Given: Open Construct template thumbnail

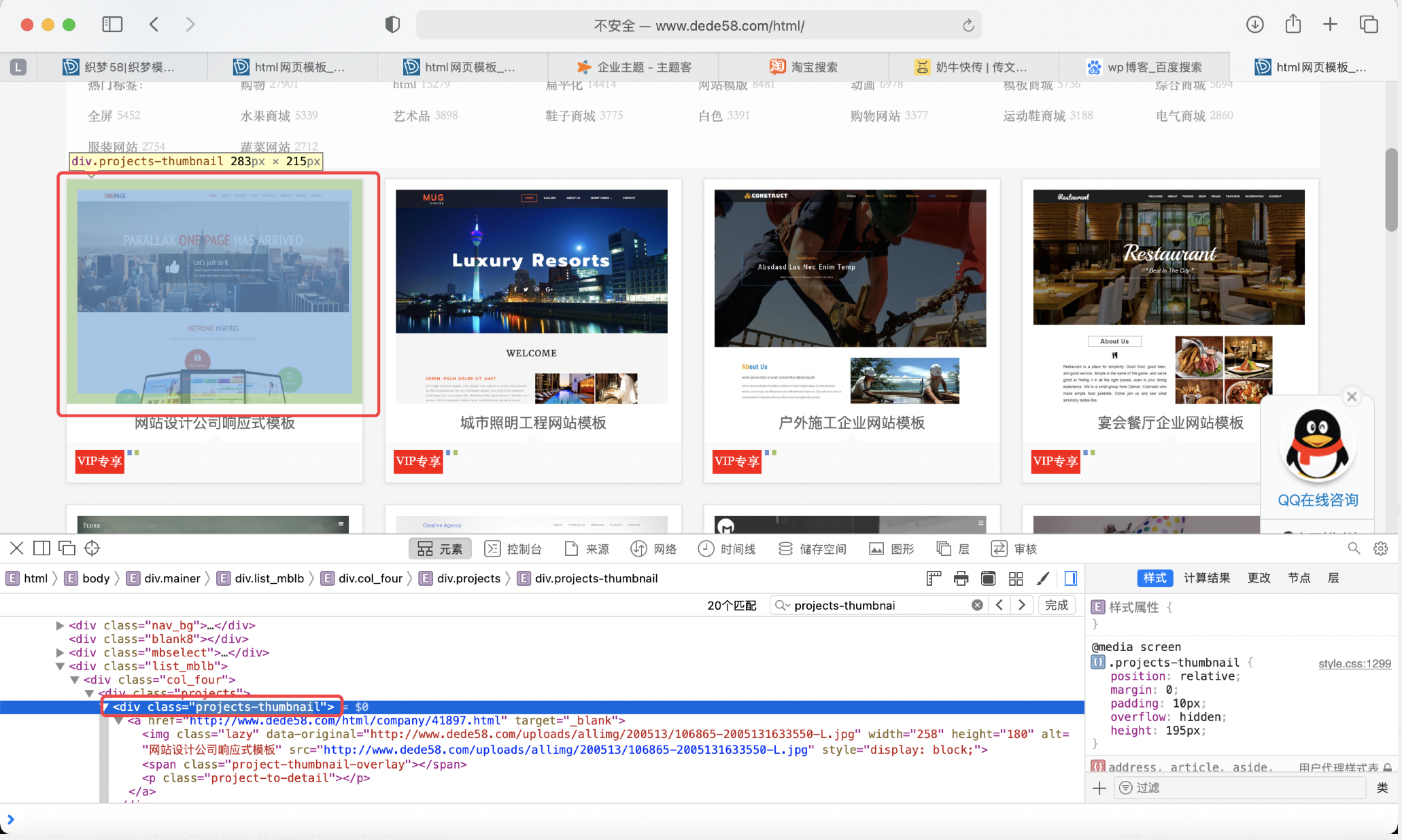Looking at the screenshot, I should point(850,296).
